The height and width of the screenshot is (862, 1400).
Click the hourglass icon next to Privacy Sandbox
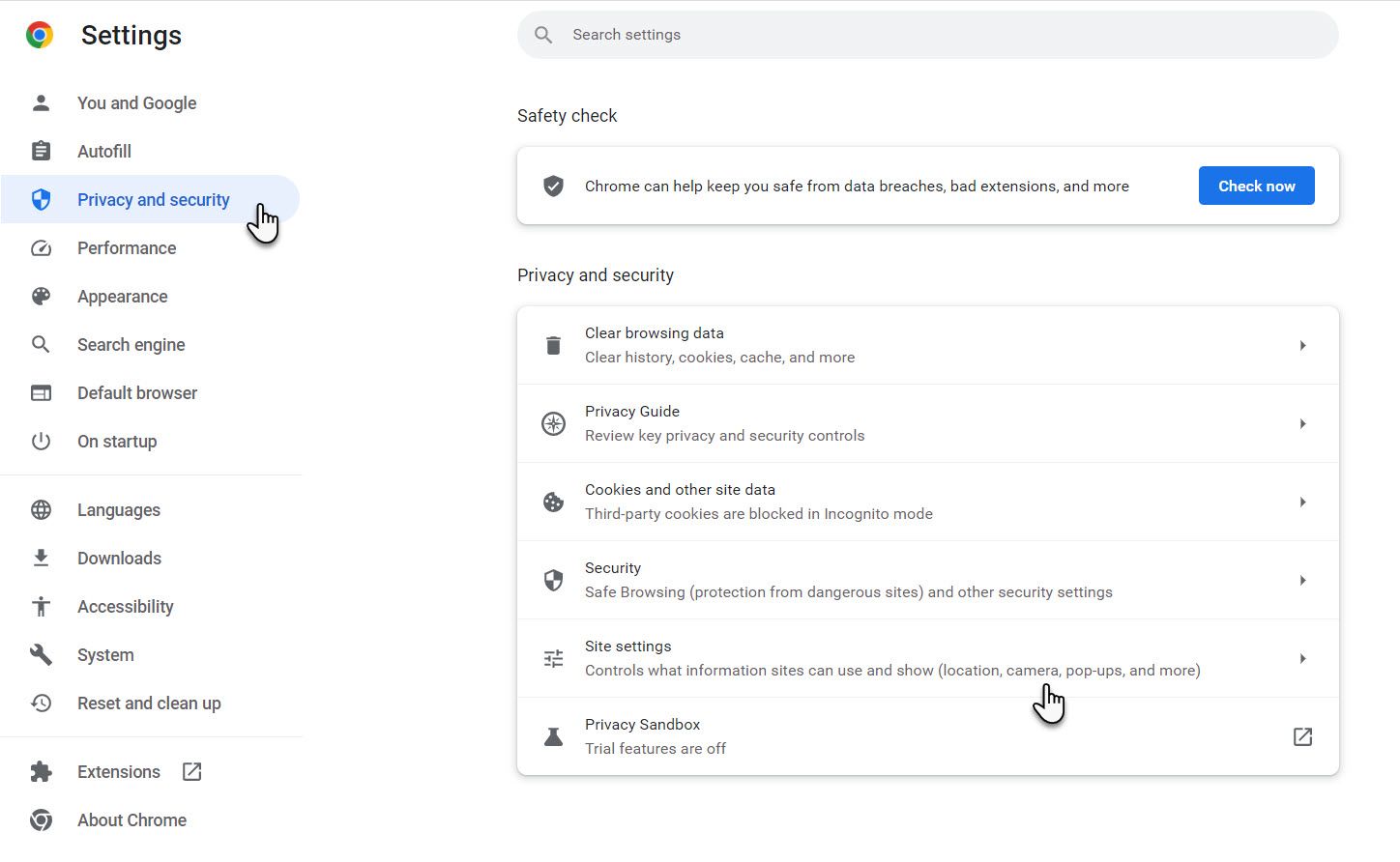coord(553,736)
